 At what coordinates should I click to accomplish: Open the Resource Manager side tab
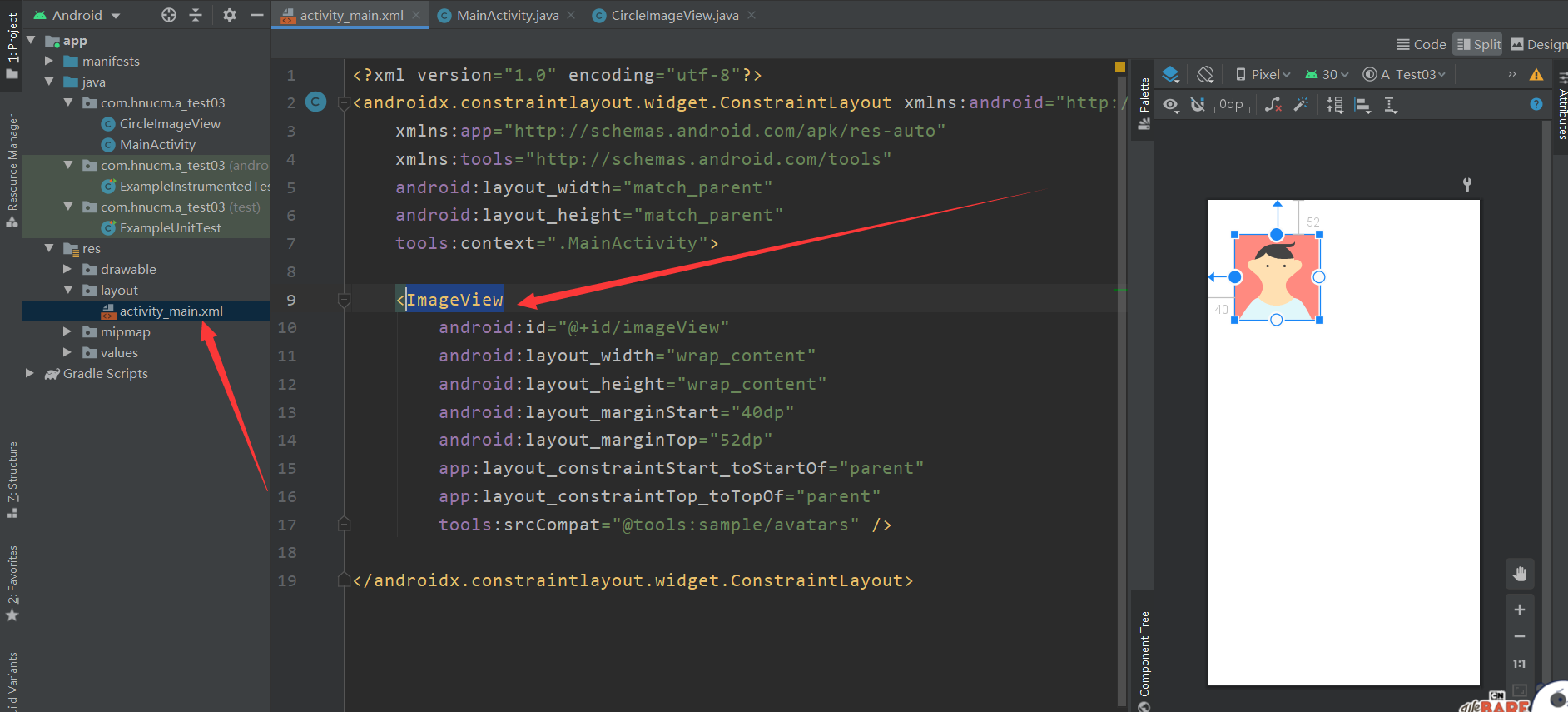(x=12, y=171)
